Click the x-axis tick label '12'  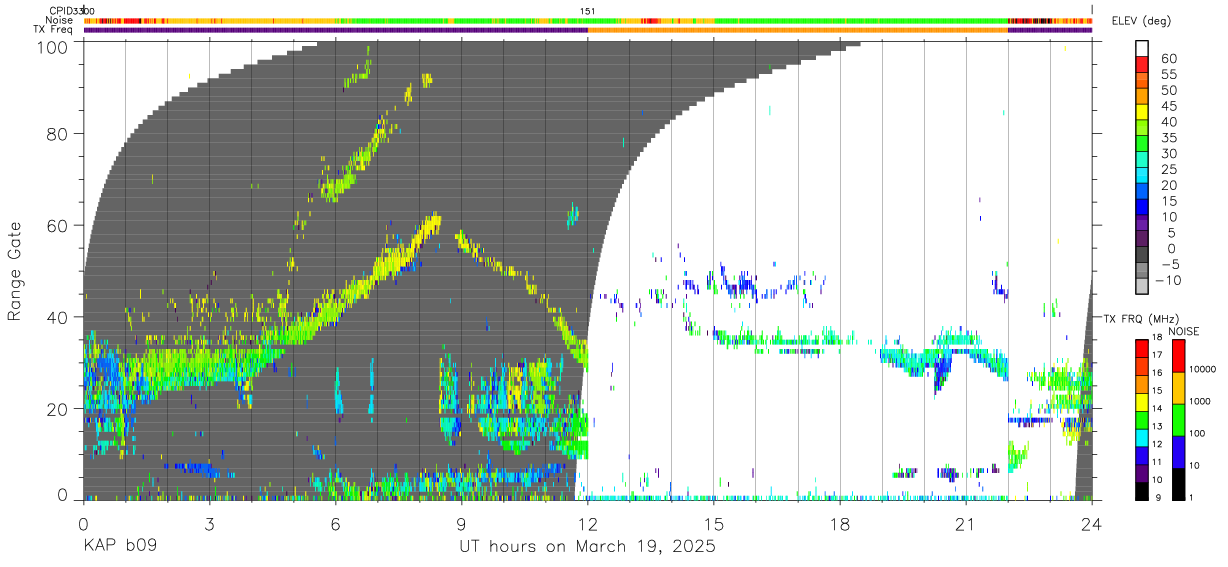(588, 524)
